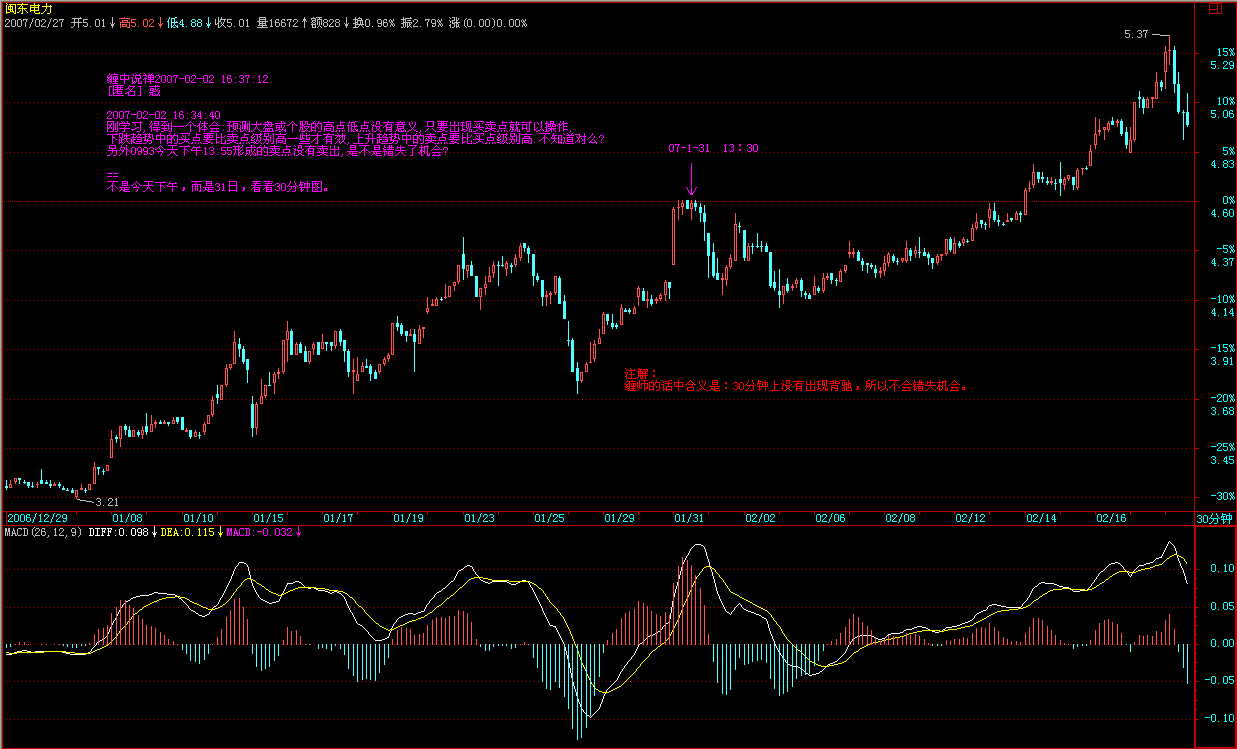Click the magenta arrow marking 07-1-31 13:30
This screenshot has height=749, width=1237.
690,180
